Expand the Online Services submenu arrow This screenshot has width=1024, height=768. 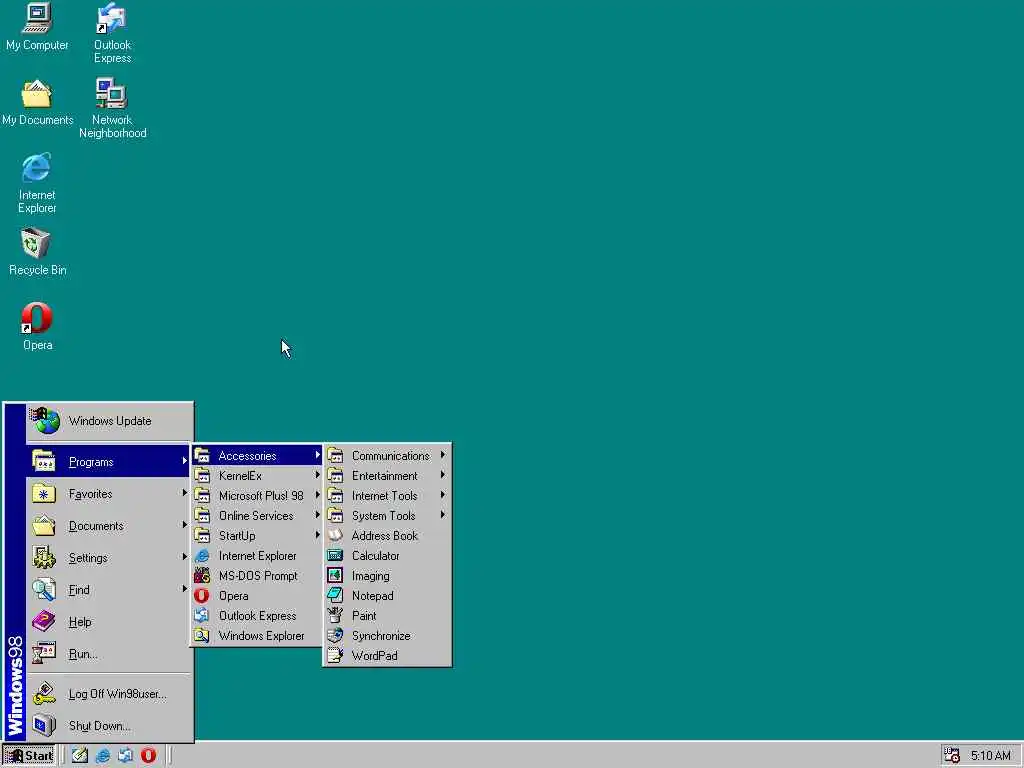(317, 515)
